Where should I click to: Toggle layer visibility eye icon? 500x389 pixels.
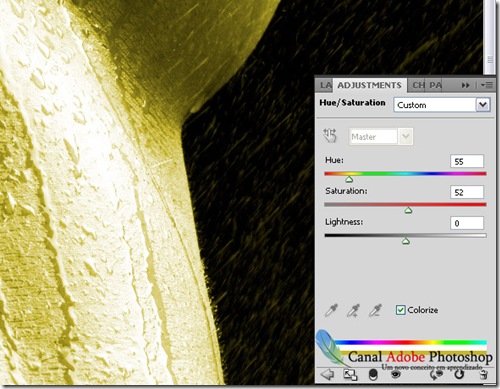396,374
